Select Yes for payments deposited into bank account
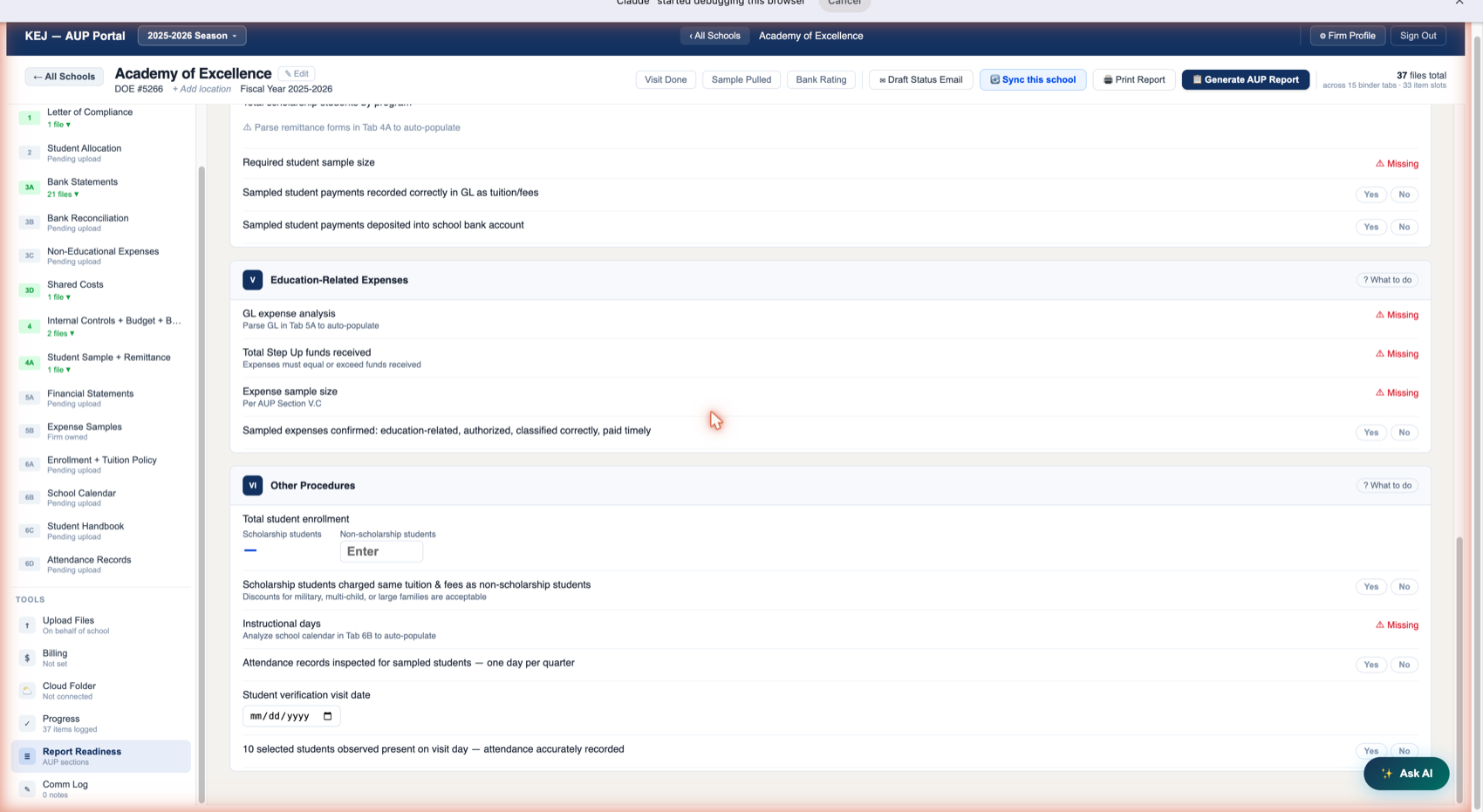The width and height of the screenshot is (1483, 812). pos(1370,227)
